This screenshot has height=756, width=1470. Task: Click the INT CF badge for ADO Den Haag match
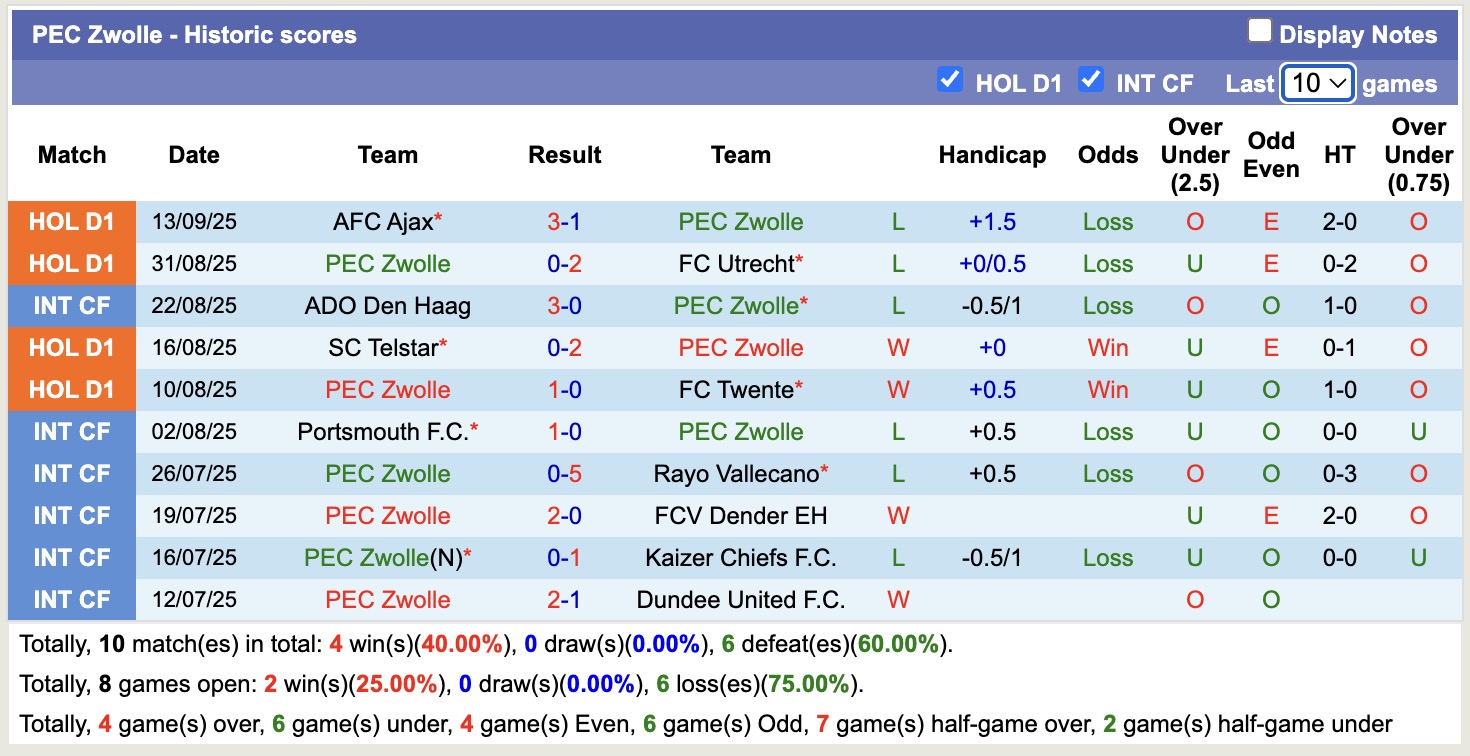click(x=71, y=306)
